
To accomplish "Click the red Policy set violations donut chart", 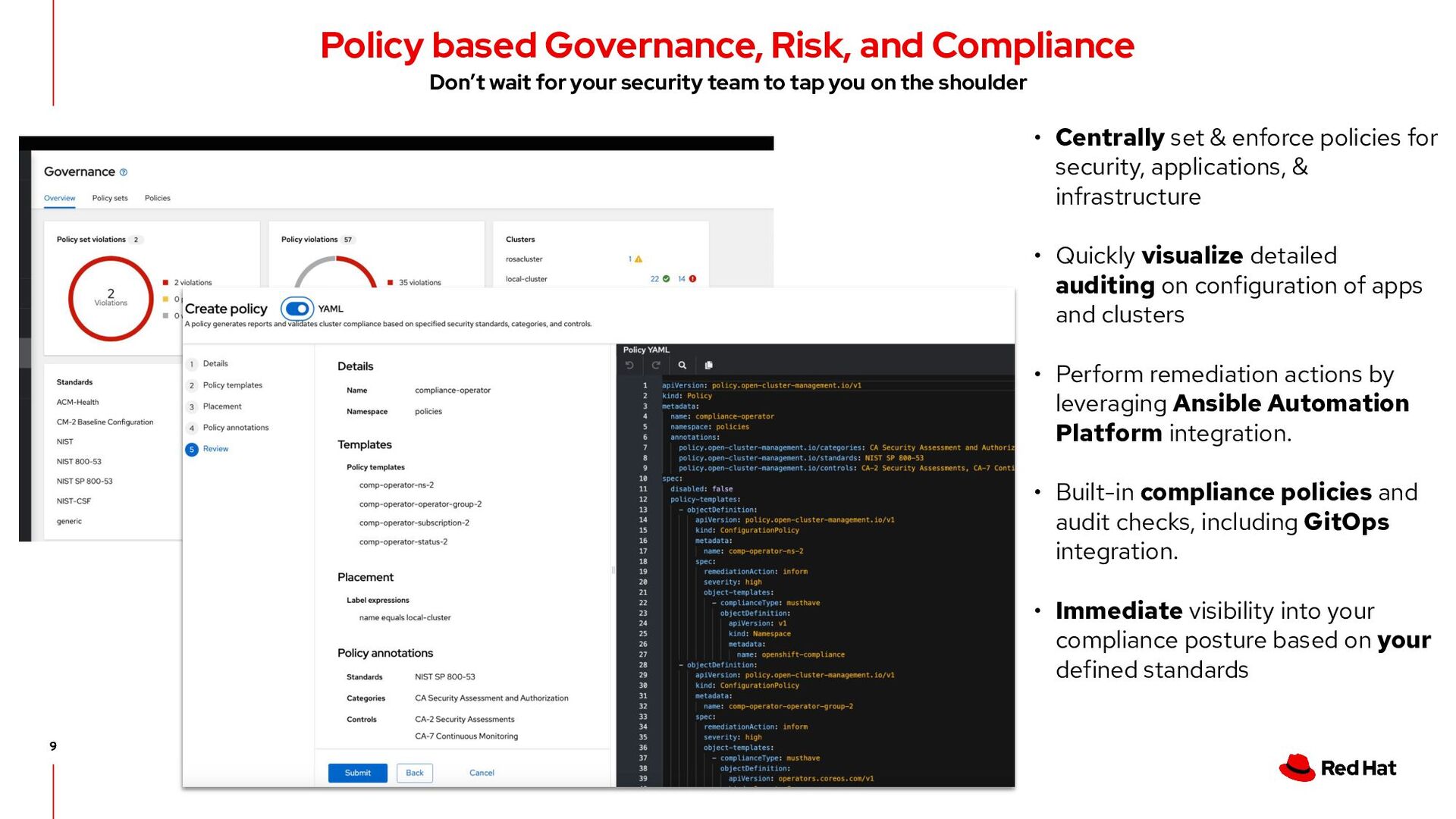I will [111, 298].
